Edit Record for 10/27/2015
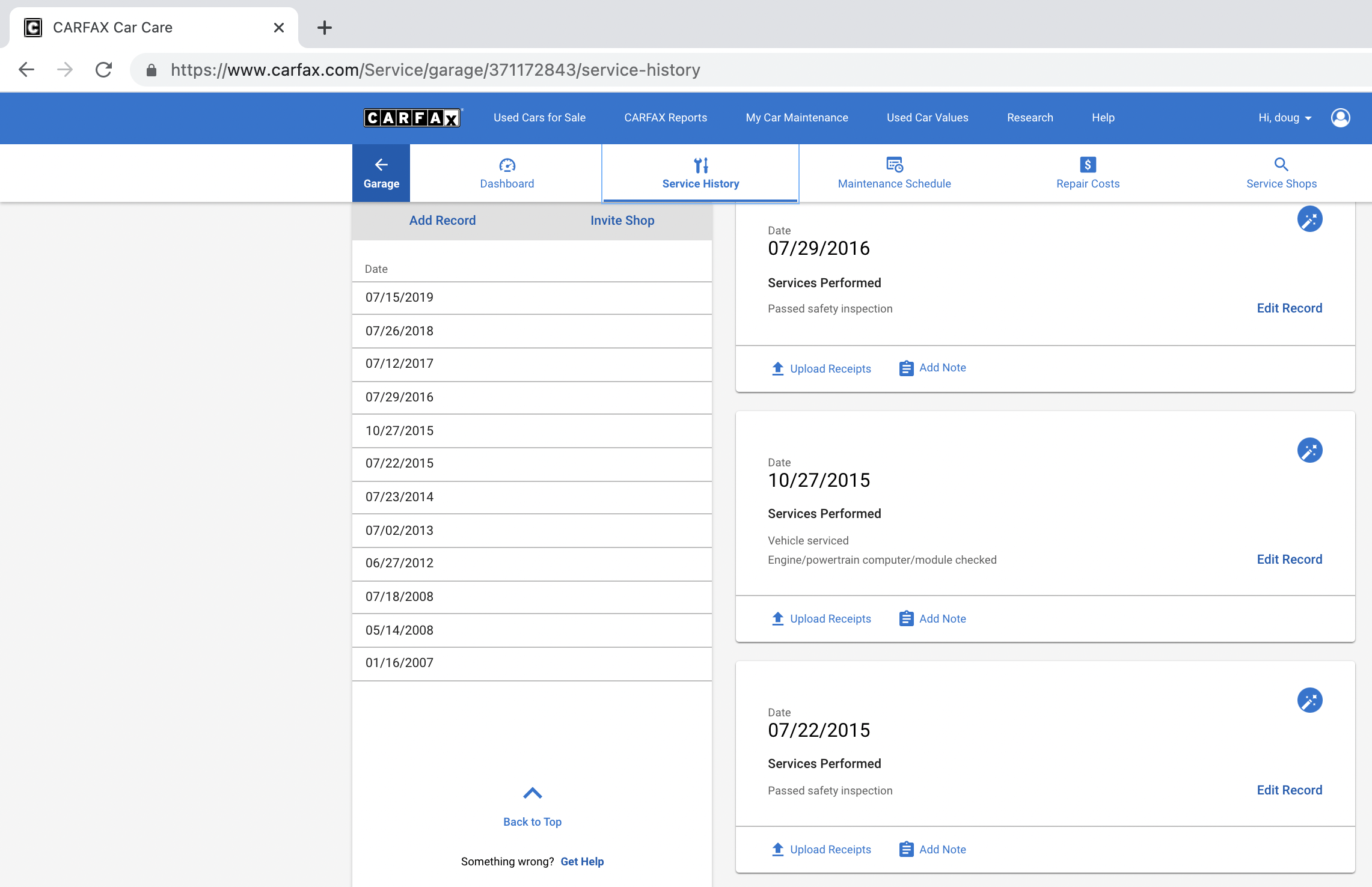Viewport: 1372px width, 887px height. (1289, 559)
